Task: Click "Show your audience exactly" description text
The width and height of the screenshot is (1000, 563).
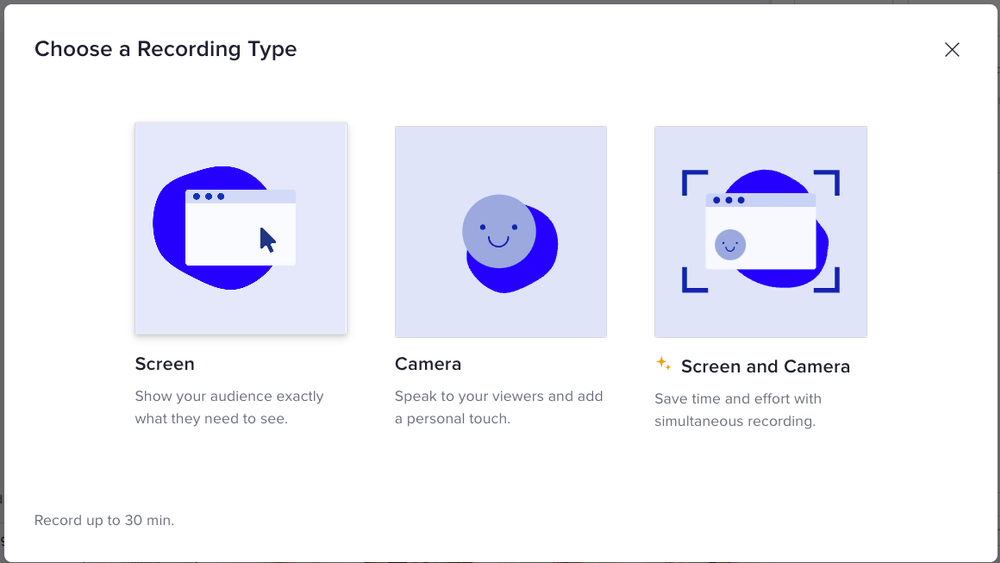Action: pyautogui.click(x=229, y=396)
